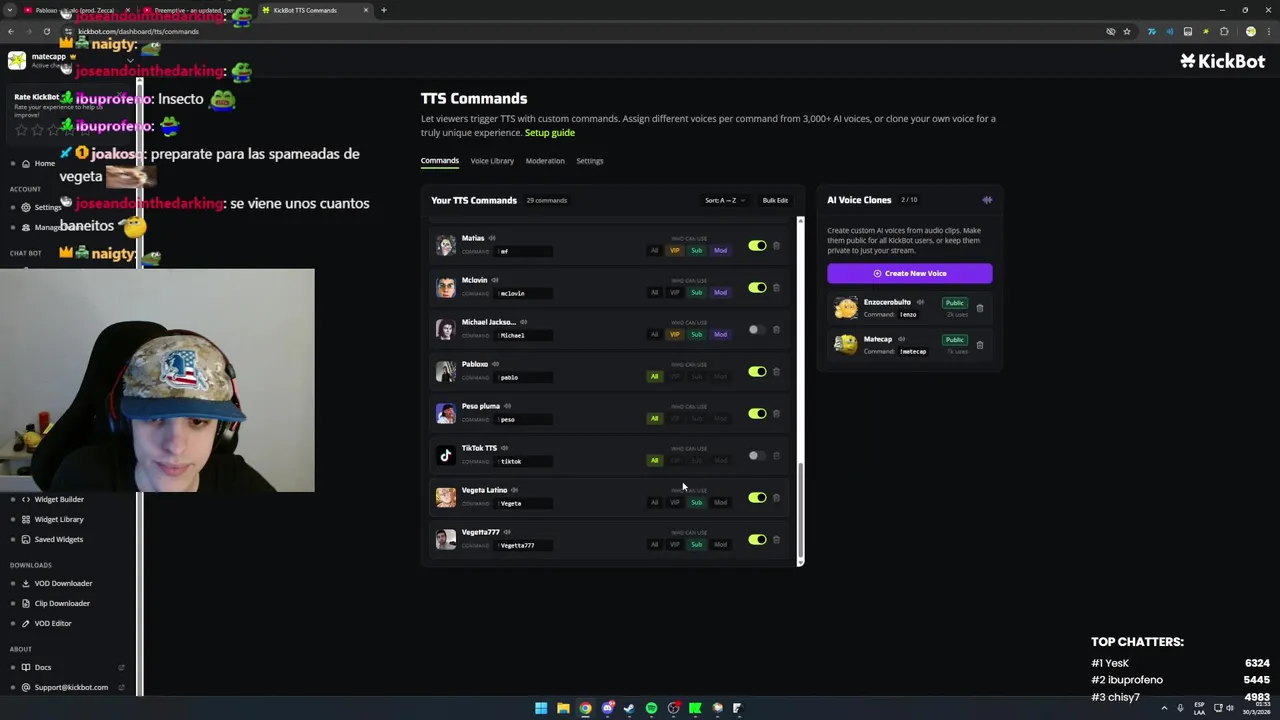This screenshot has height=720, width=1280.
Task: Open VOD Downloader in sidebar
Action: 63,583
